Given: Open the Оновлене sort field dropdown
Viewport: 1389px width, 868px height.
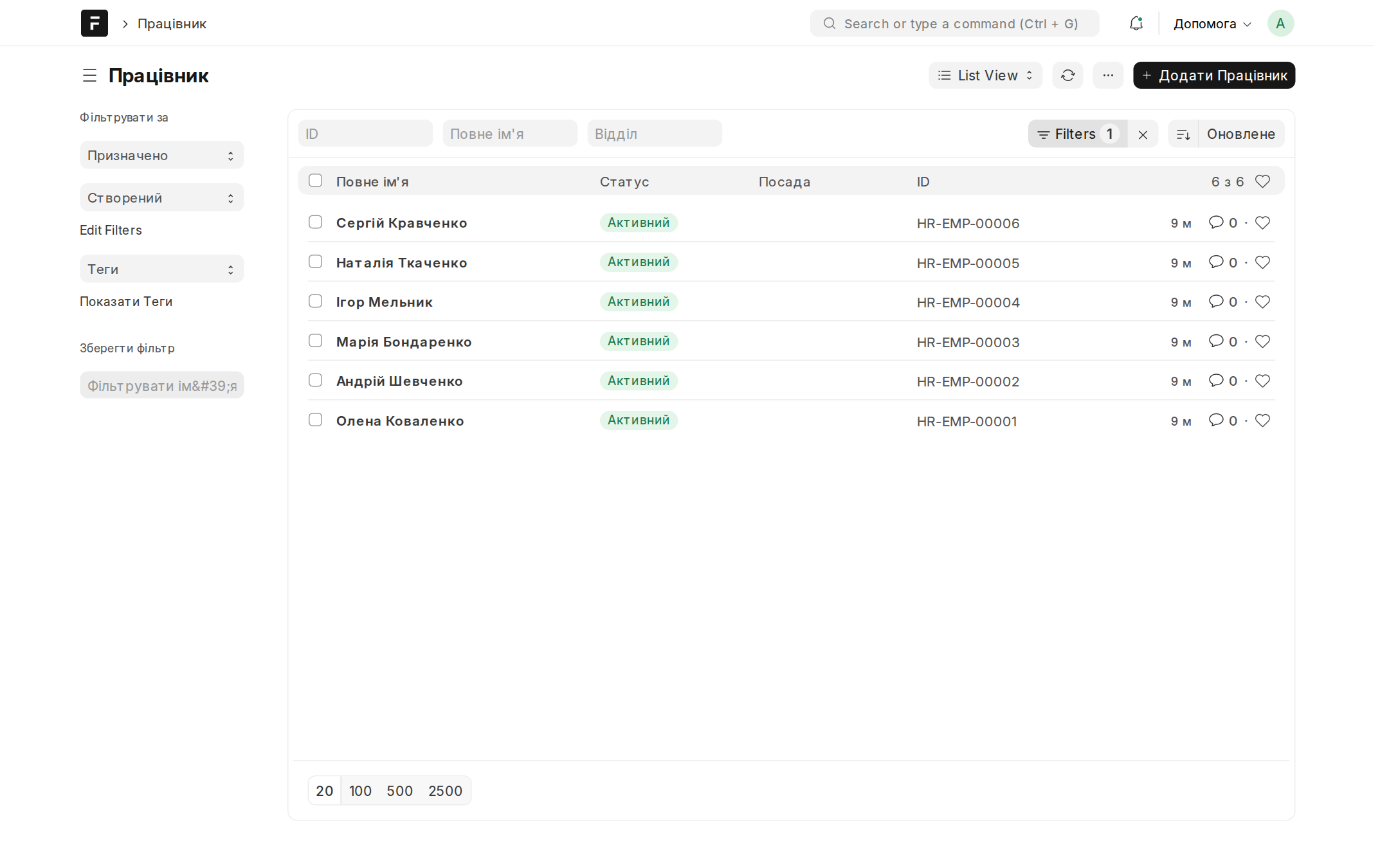Looking at the screenshot, I should (1241, 134).
